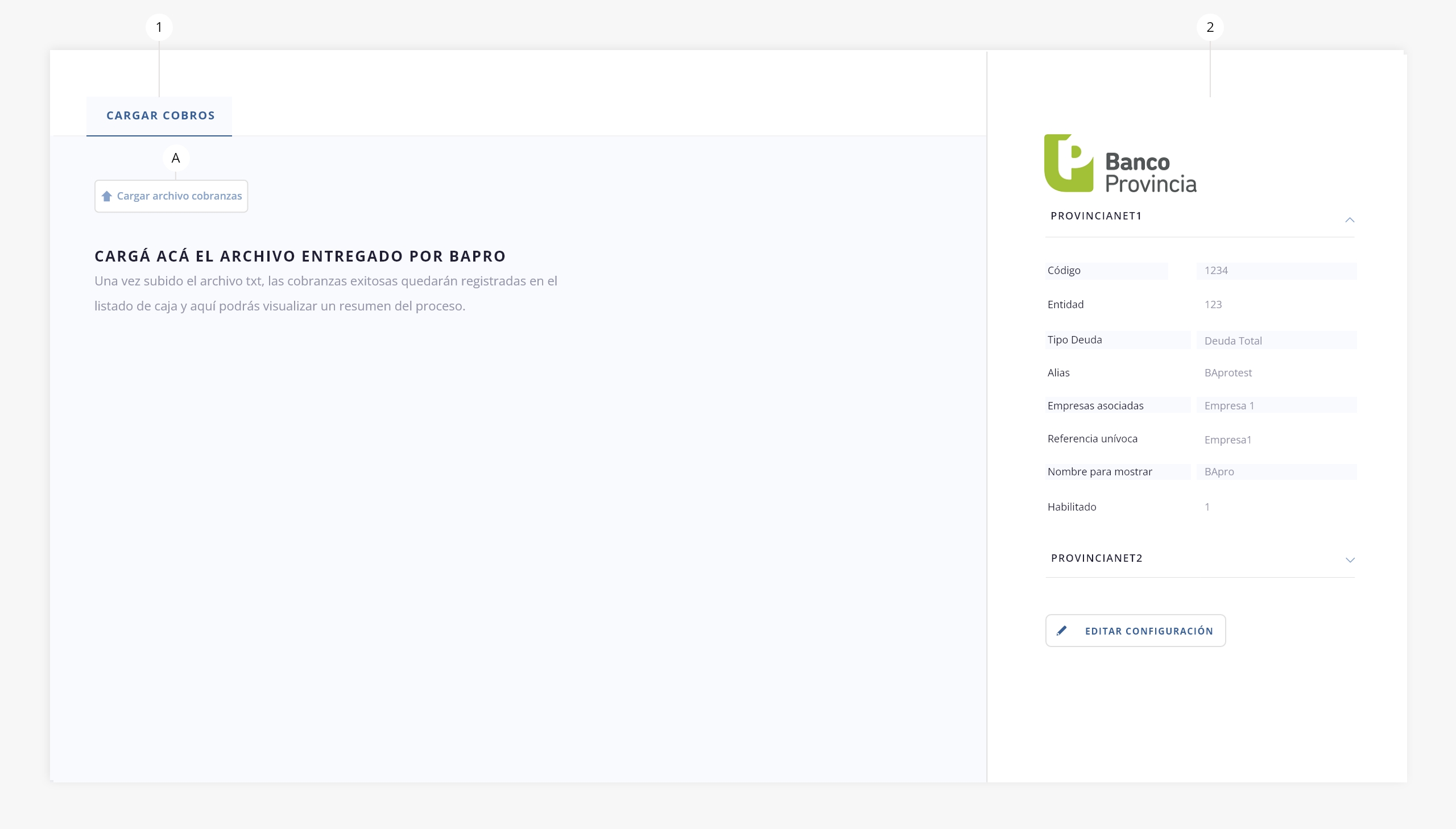The width and height of the screenshot is (1456, 829).
Task: Click the upload arrow icon
Action: pyautogui.click(x=106, y=196)
